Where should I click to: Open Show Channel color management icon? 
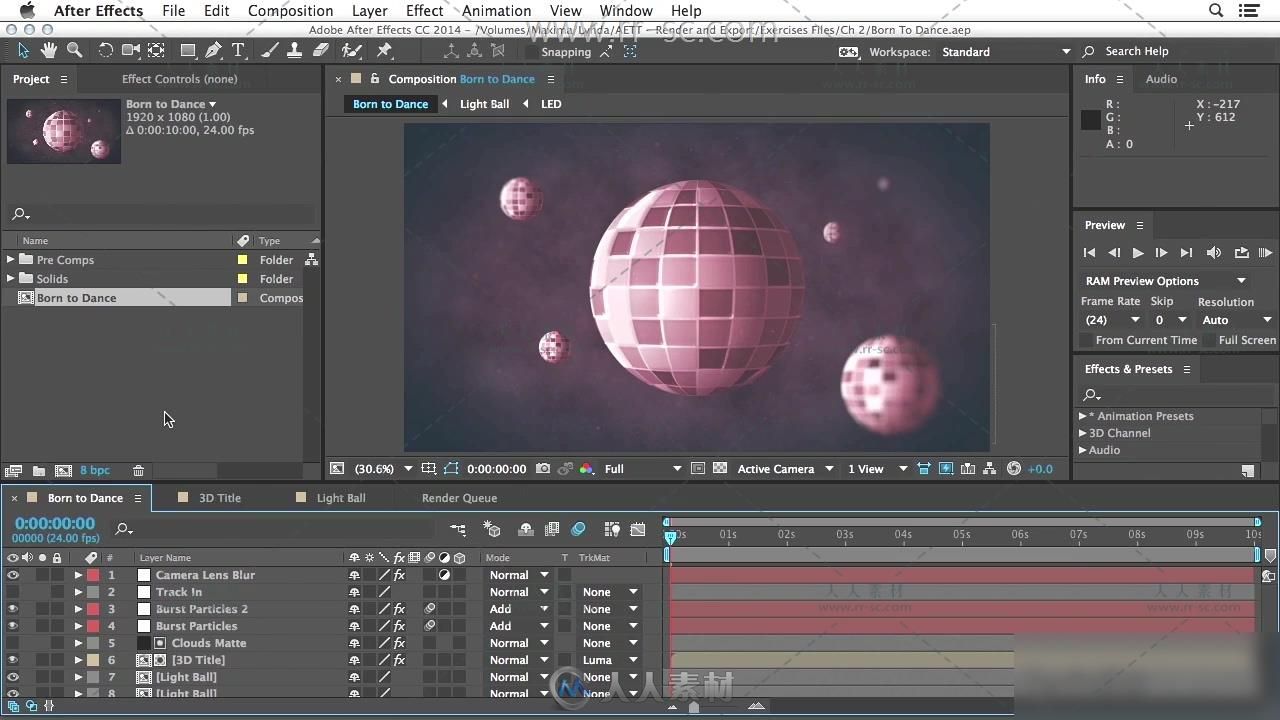(x=586, y=468)
